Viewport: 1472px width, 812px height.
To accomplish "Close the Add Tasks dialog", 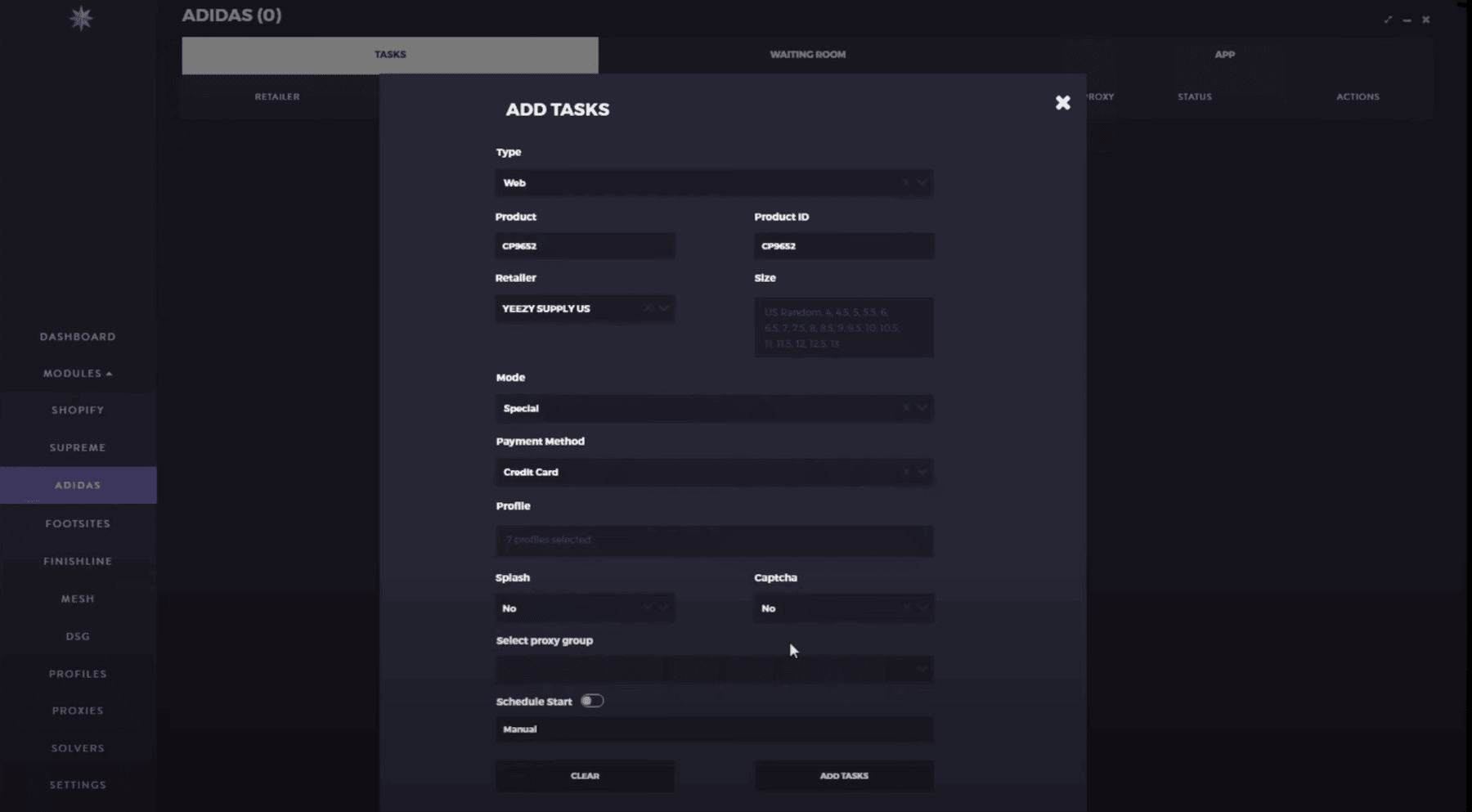I will tap(1062, 102).
